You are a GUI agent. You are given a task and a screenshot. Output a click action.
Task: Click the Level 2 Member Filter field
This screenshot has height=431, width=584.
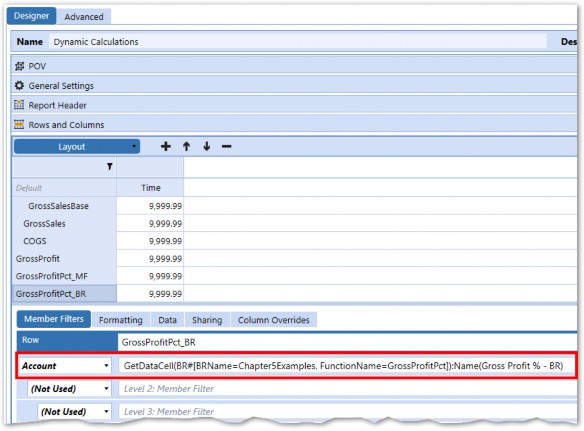346,389
